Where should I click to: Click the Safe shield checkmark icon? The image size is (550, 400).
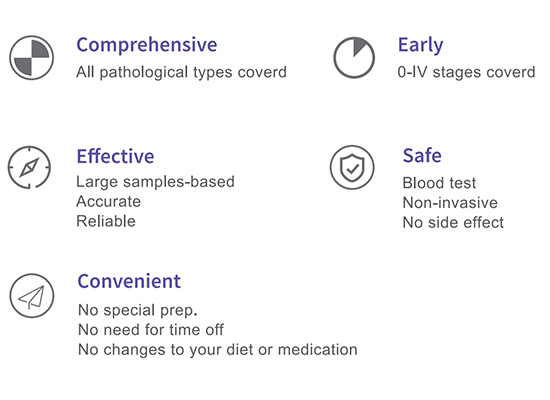(x=352, y=167)
